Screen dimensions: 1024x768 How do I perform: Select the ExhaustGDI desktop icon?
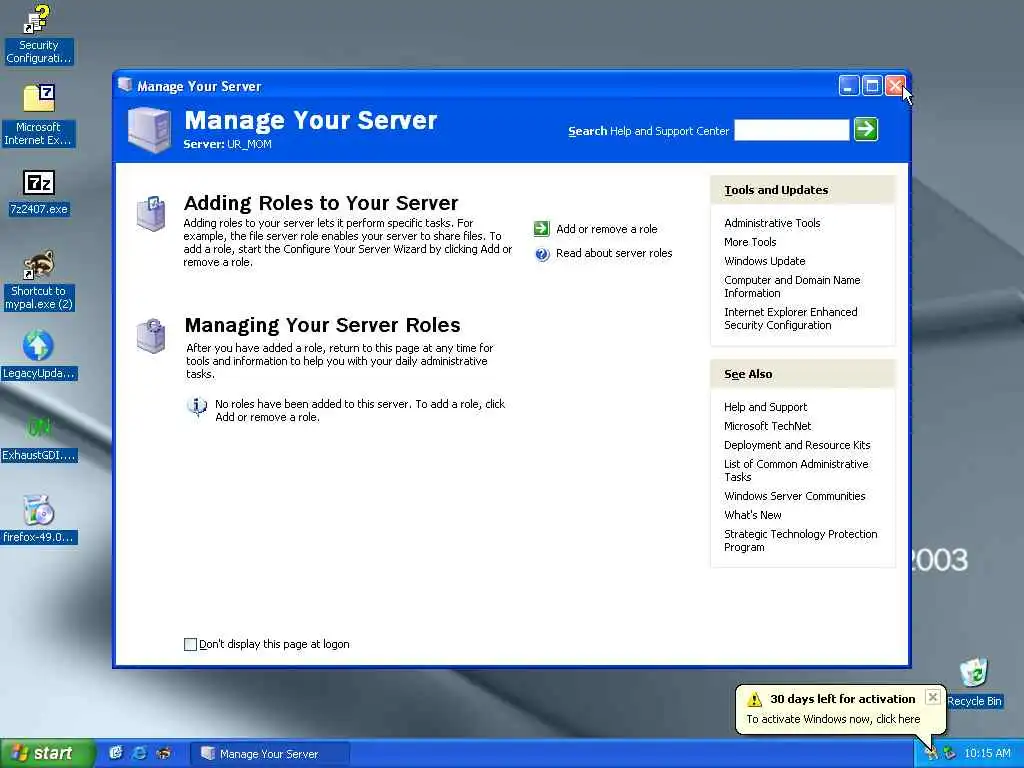(39, 439)
